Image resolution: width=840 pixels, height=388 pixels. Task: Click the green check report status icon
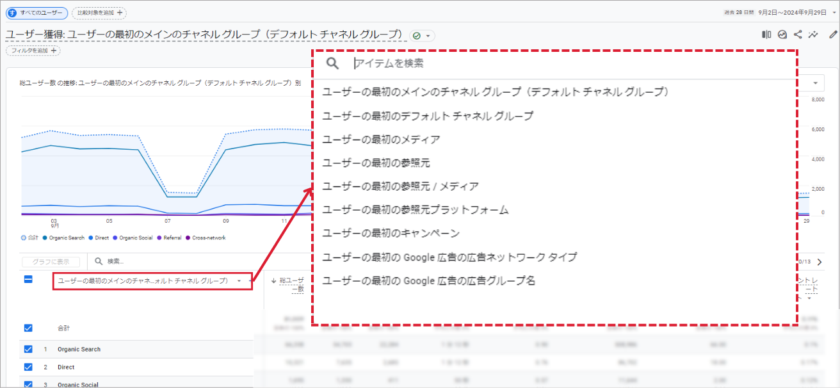[x=417, y=36]
